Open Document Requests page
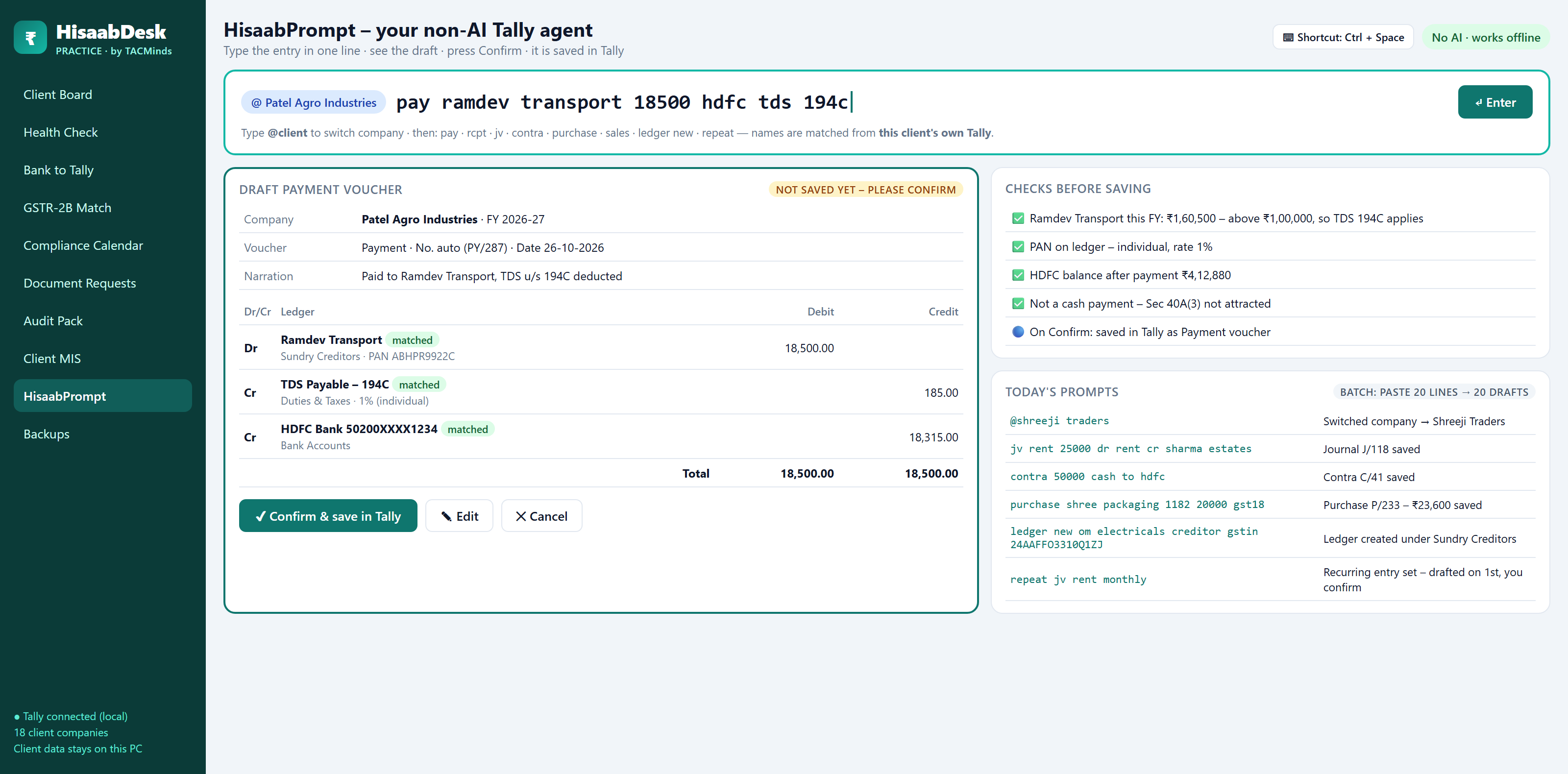Viewport: 1568px width, 774px height. [x=102, y=283]
